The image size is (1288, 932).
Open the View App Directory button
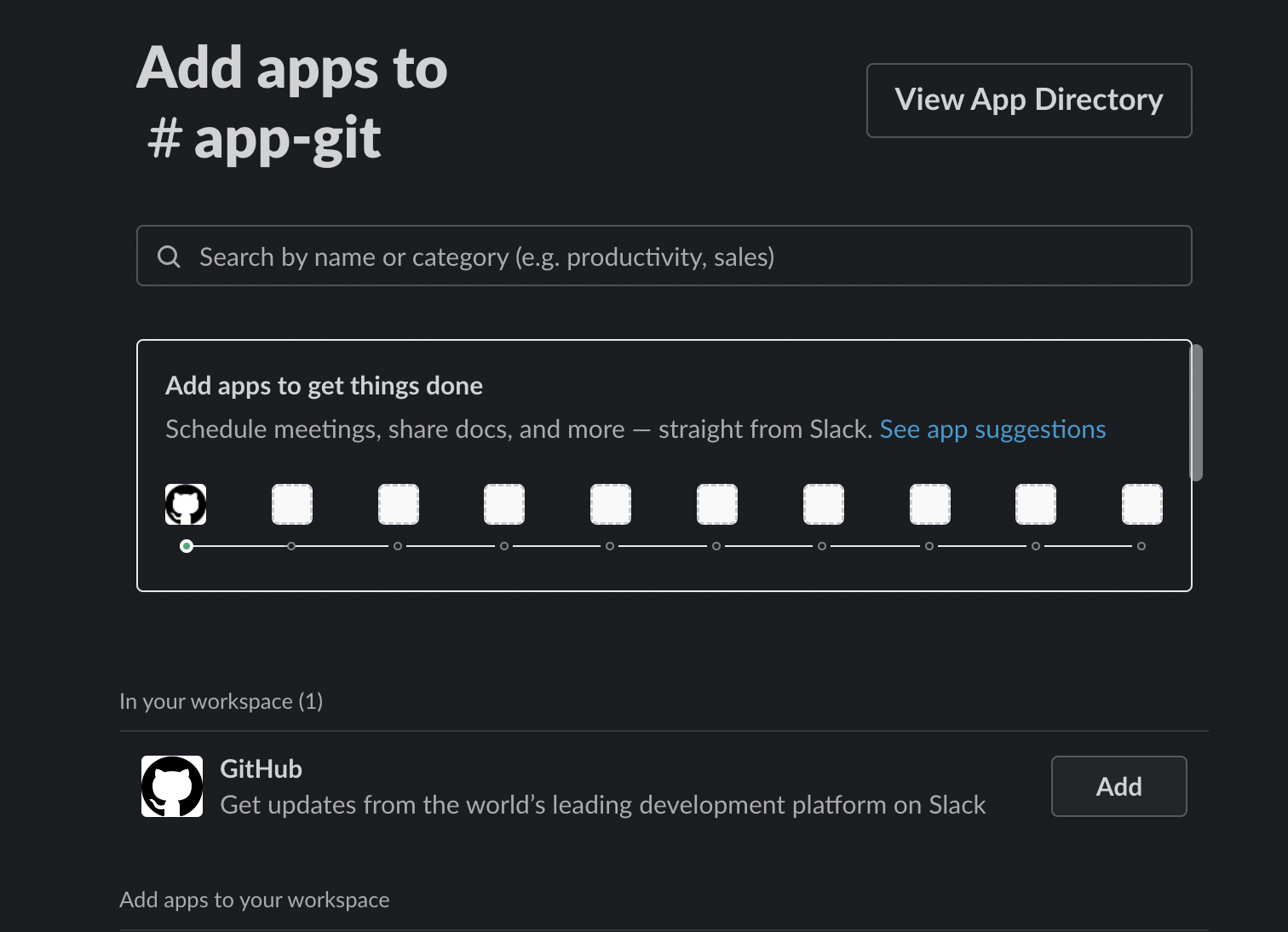(1029, 101)
